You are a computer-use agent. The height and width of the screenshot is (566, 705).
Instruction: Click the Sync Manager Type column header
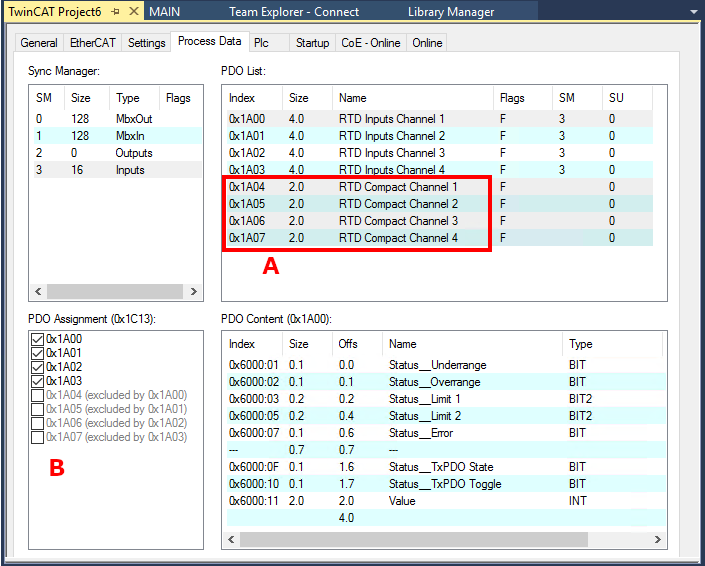[x=135, y=98]
